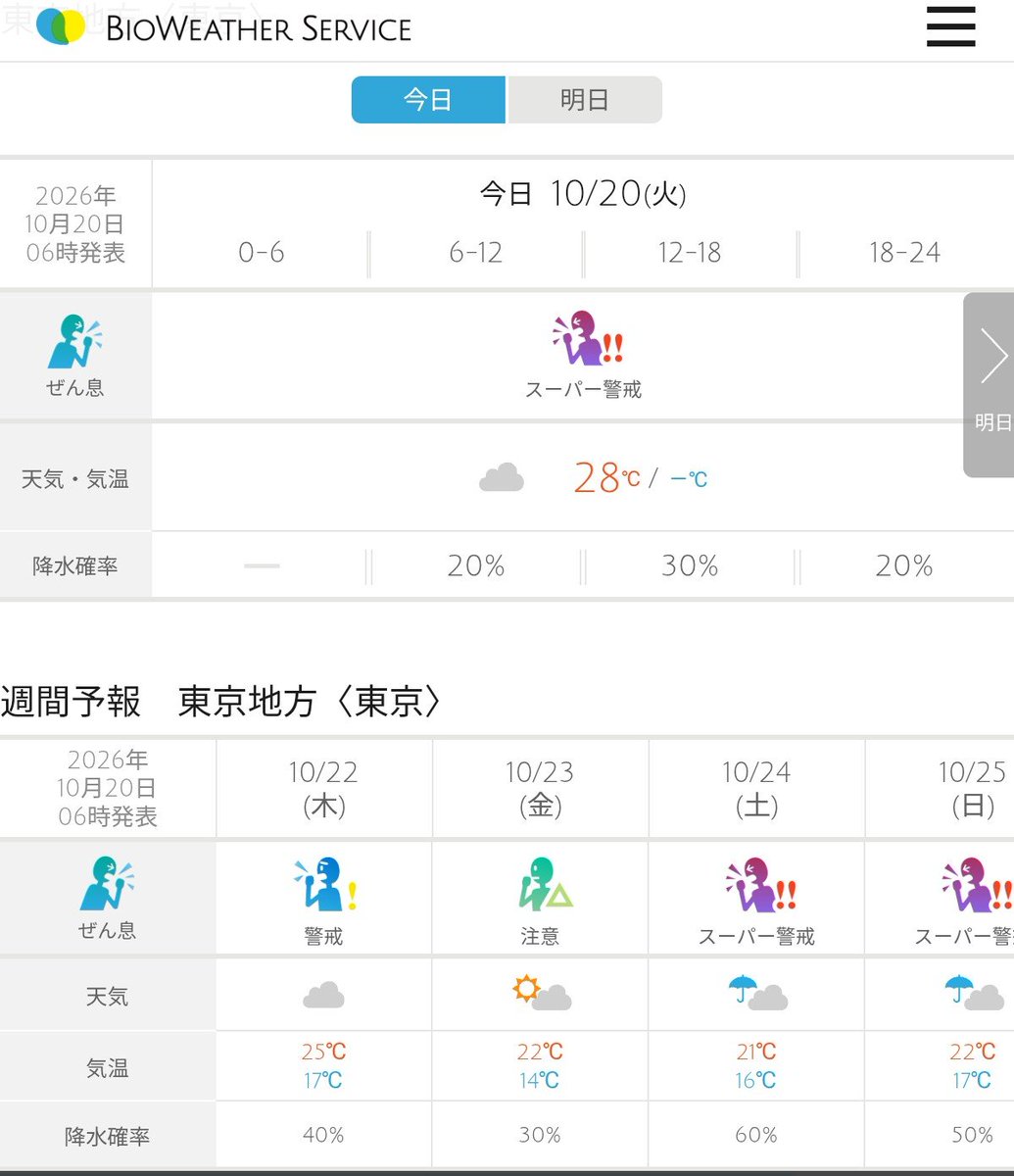Click the 25℃ high for 10/22
This screenshot has height=1176, width=1014.
point(323,1052)
